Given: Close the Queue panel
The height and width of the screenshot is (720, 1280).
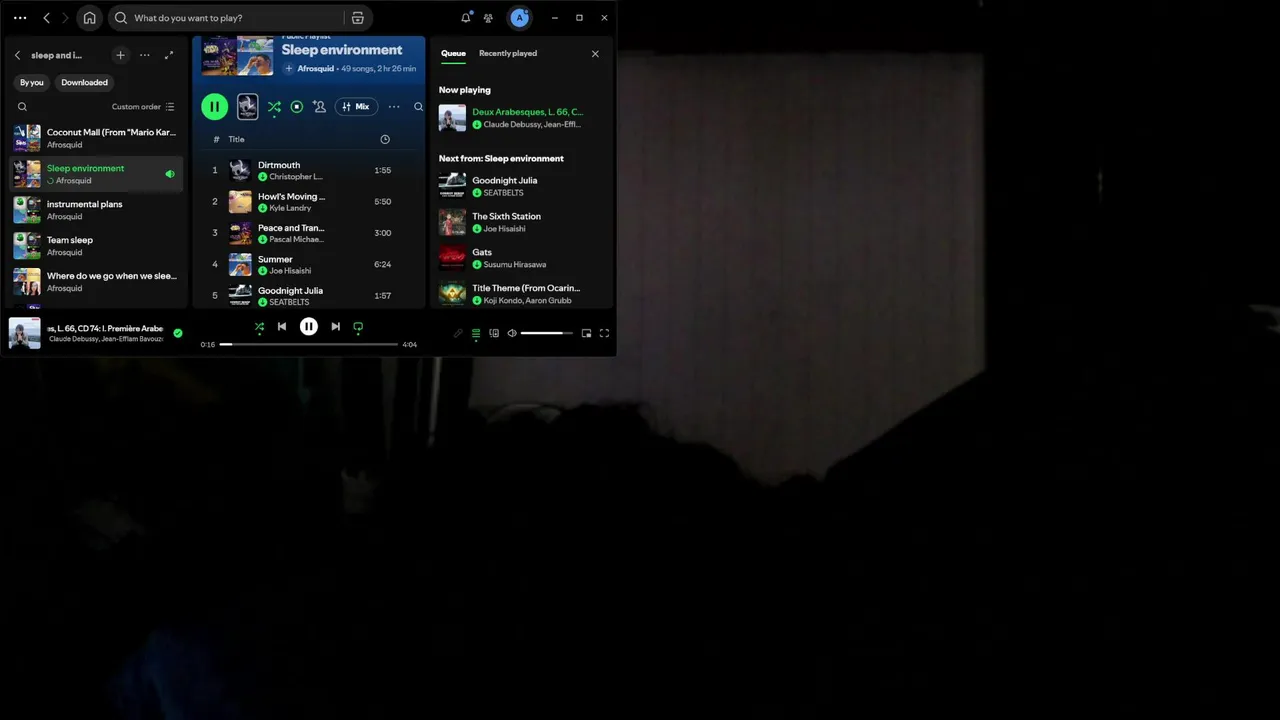Looking at the screenshot, I should 595,54.
